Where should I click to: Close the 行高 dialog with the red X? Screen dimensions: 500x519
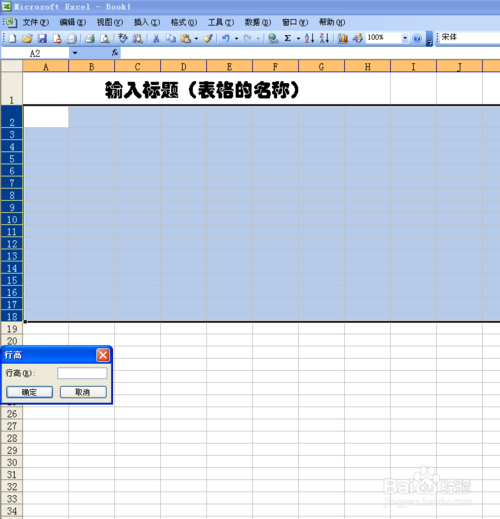(103, 355)
